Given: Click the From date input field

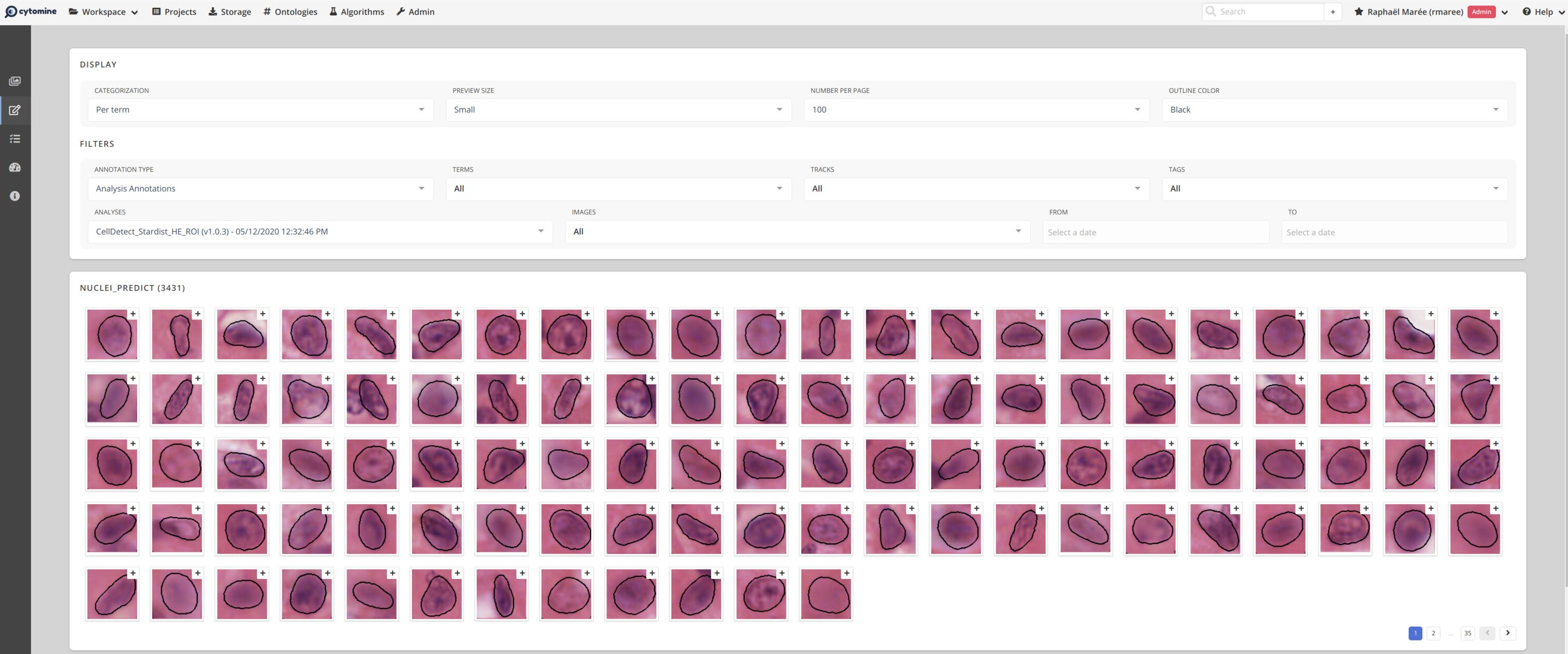Looking at the screenshot, I should pos(1154,232).
